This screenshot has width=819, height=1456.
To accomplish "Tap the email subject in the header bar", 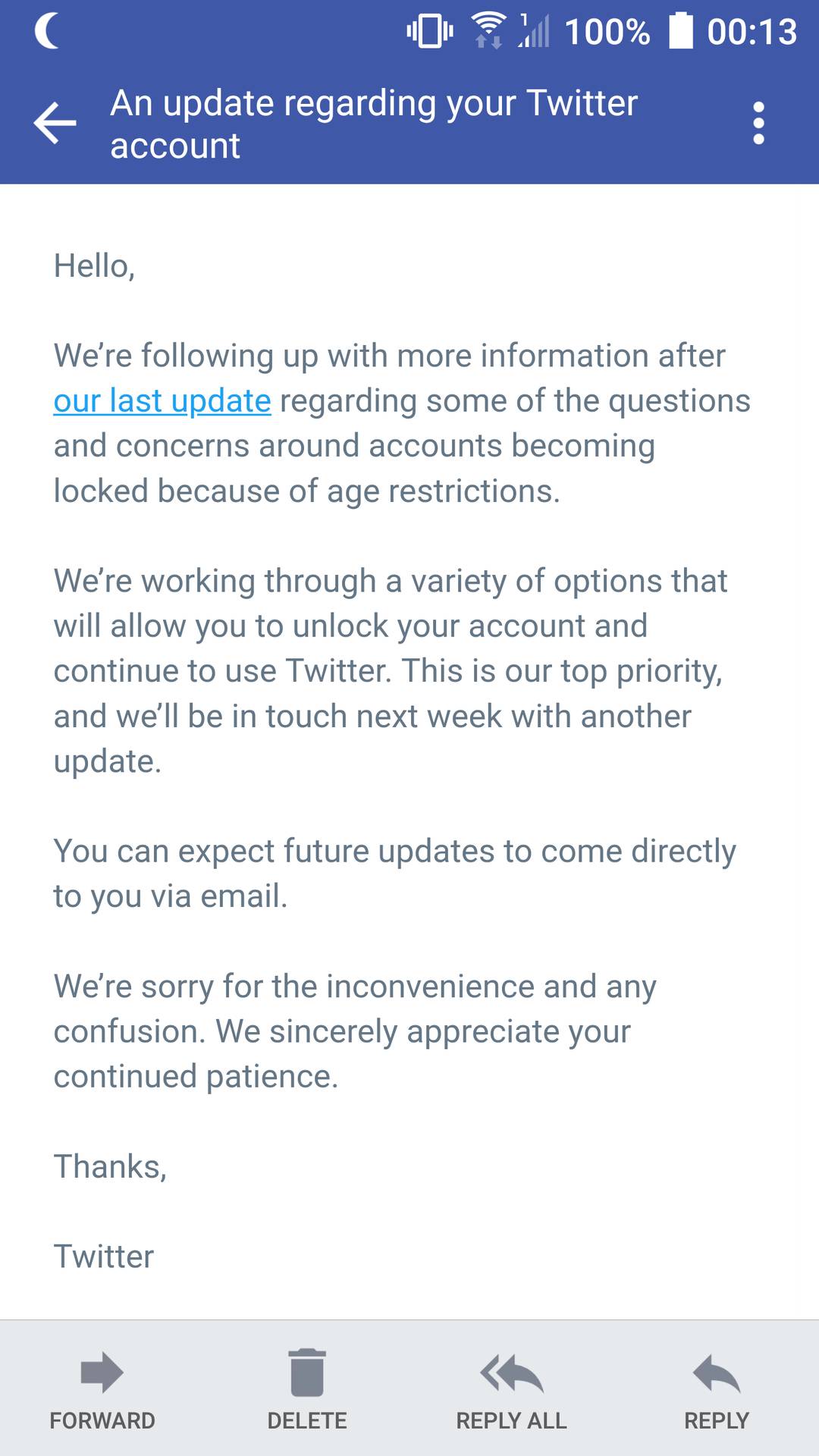I will [x=374, y=123].
